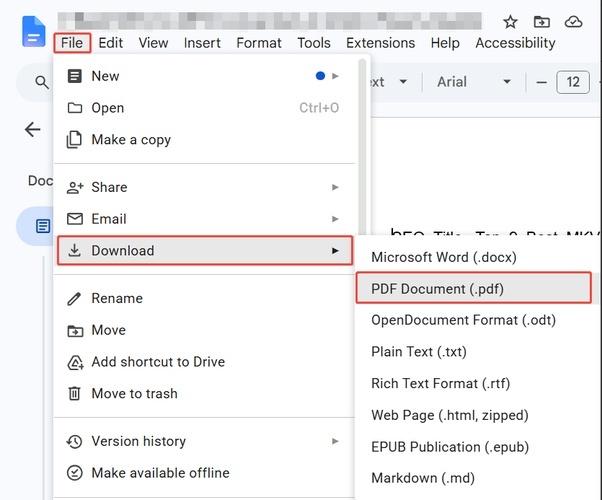Open the Extensions menu
The image size is (602, 500).
380,43
